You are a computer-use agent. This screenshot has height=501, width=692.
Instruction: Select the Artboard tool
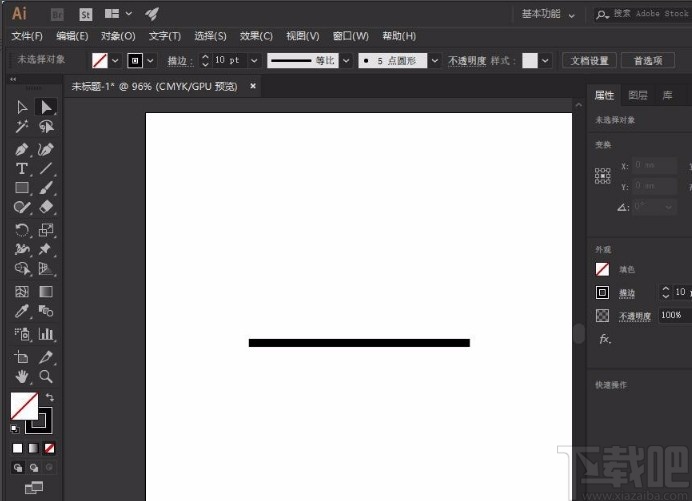click(22, 357)
